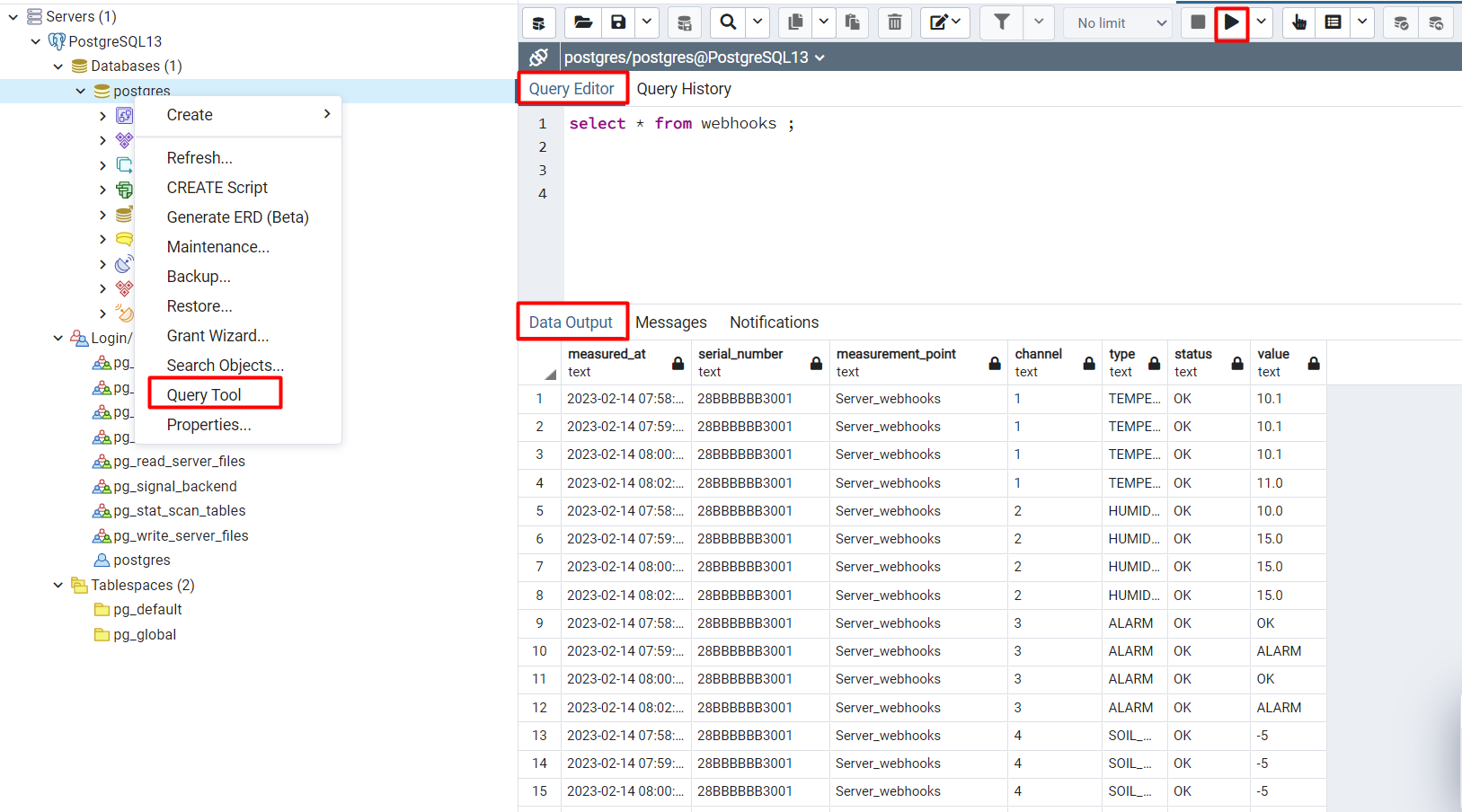The image size is (1462, 812).
Task: Commit the current transaction
Action: coord(1401,22)
